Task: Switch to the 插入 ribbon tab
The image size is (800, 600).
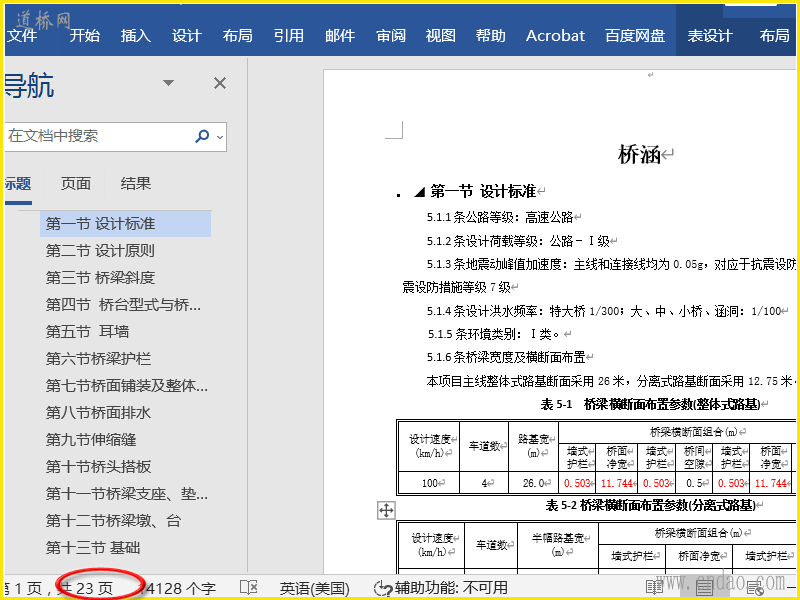Action: pyautogui.click(x=135, y=36)
